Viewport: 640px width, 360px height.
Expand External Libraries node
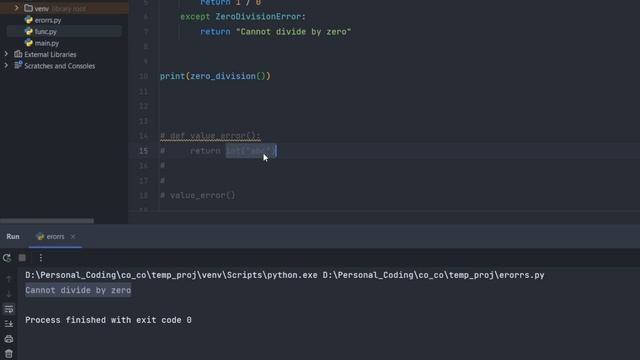click(6, 54)
